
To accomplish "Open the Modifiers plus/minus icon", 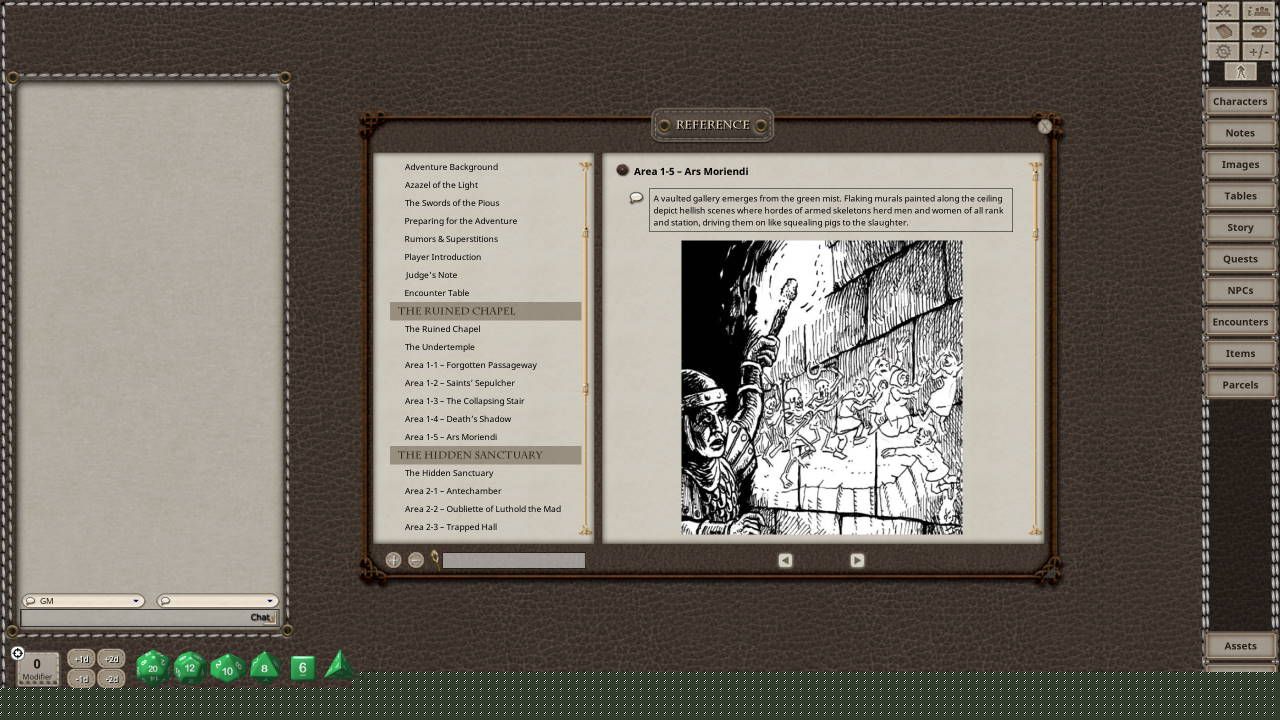I will pyautogui.click(x=1258, y=51).
